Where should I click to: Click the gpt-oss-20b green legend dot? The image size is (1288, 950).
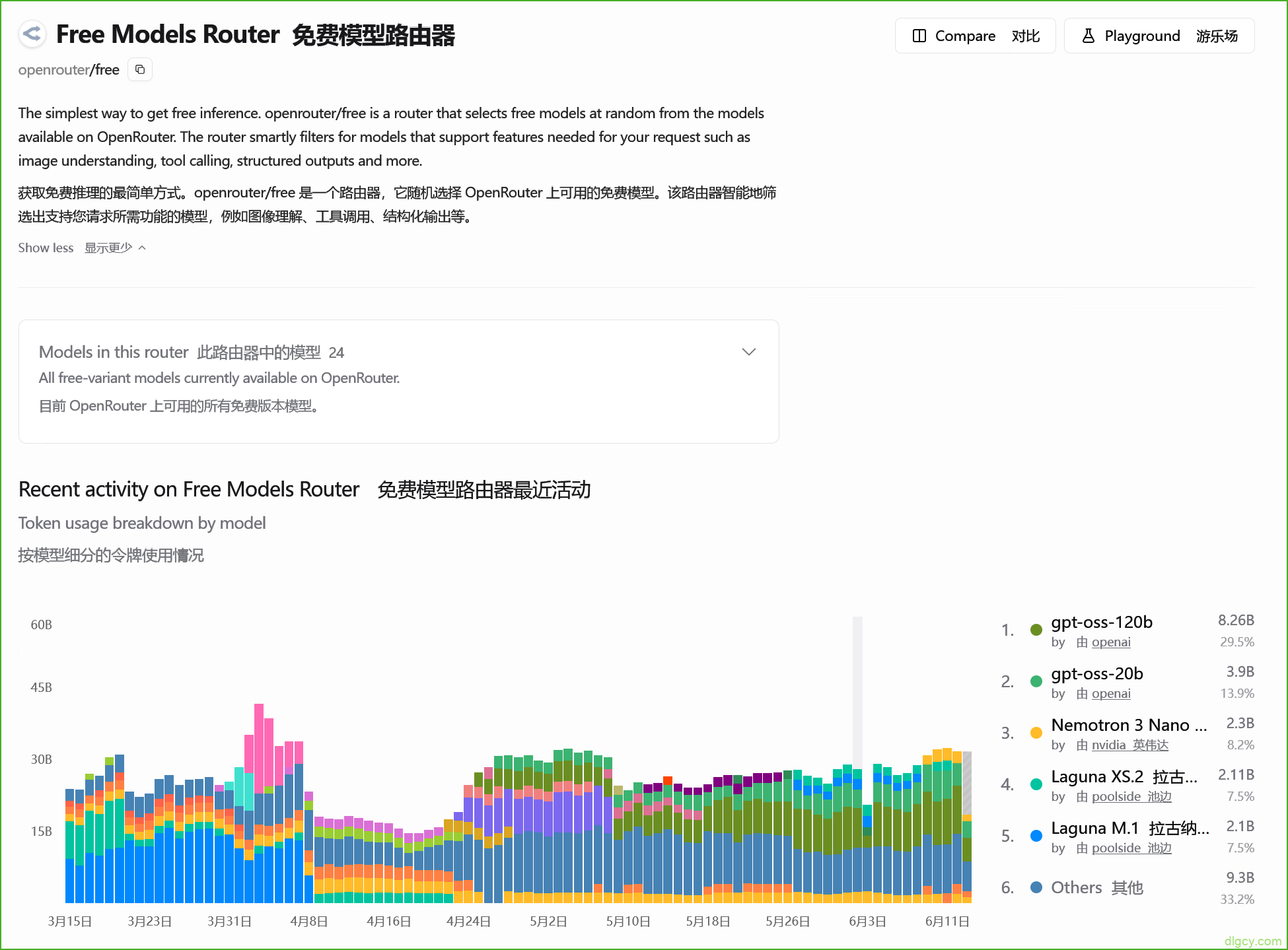tap(1036, 681)
